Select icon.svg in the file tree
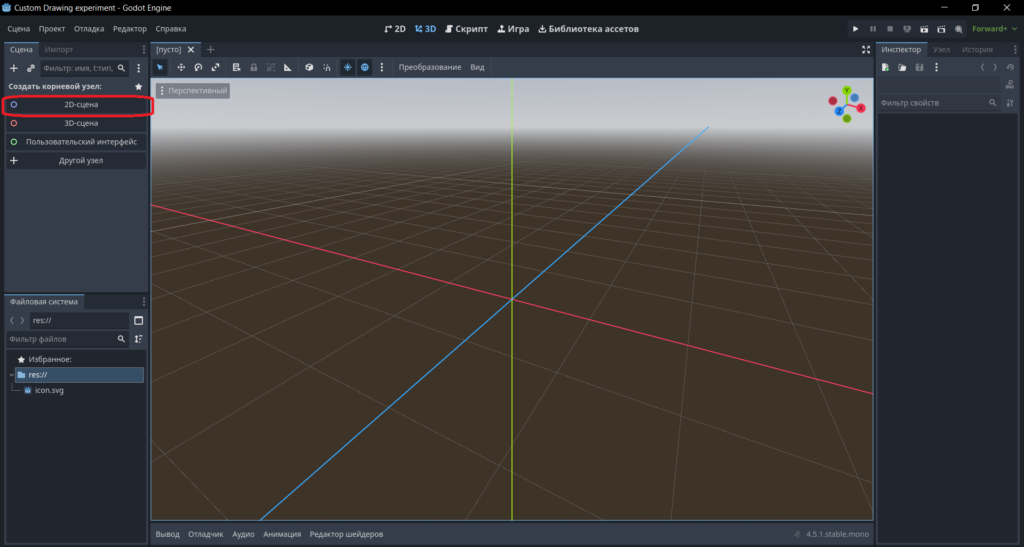The height and width of the screenshot is (547, 1024). coord(49,390)
